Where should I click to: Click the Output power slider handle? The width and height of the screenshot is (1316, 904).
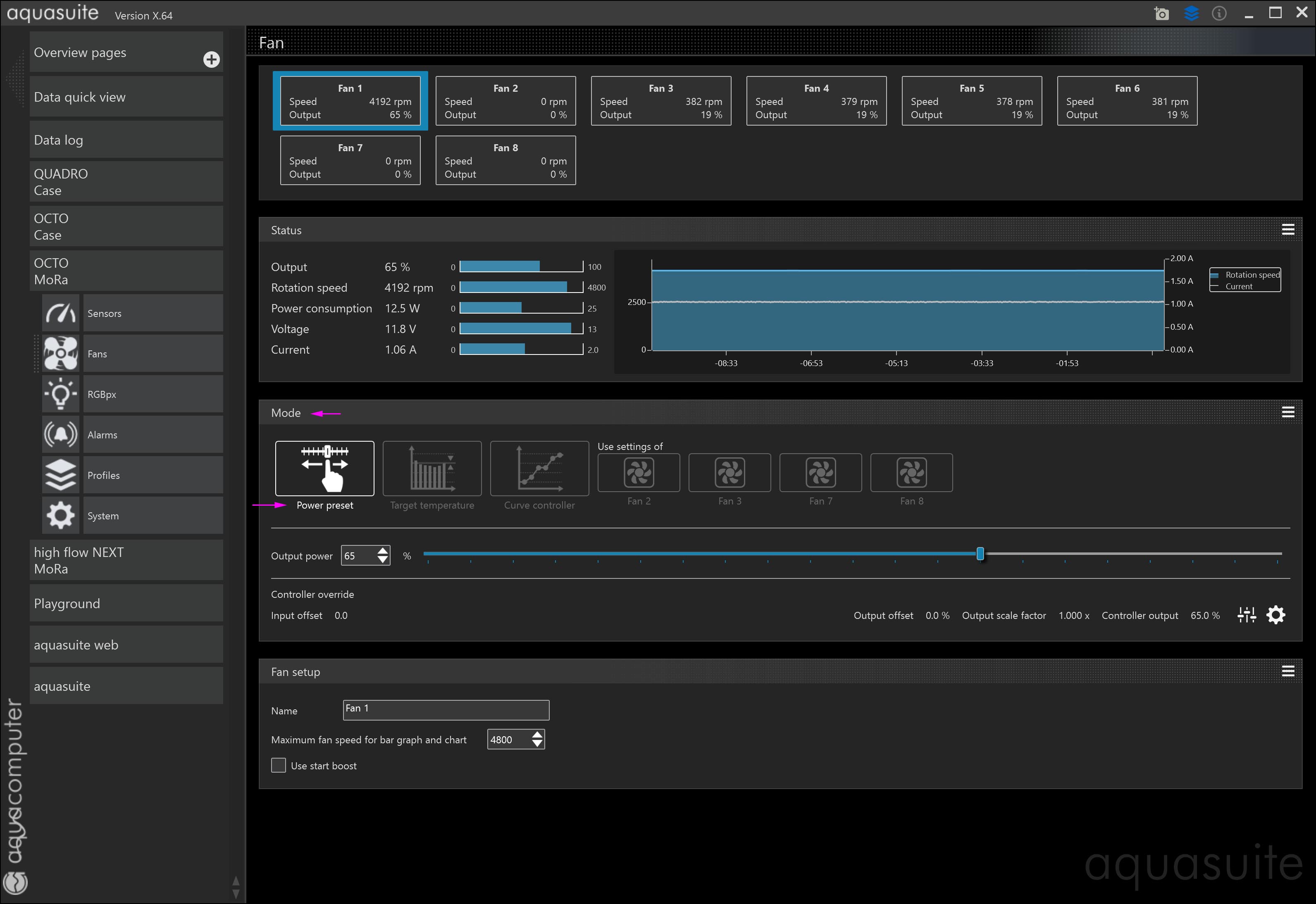point(980,554)
